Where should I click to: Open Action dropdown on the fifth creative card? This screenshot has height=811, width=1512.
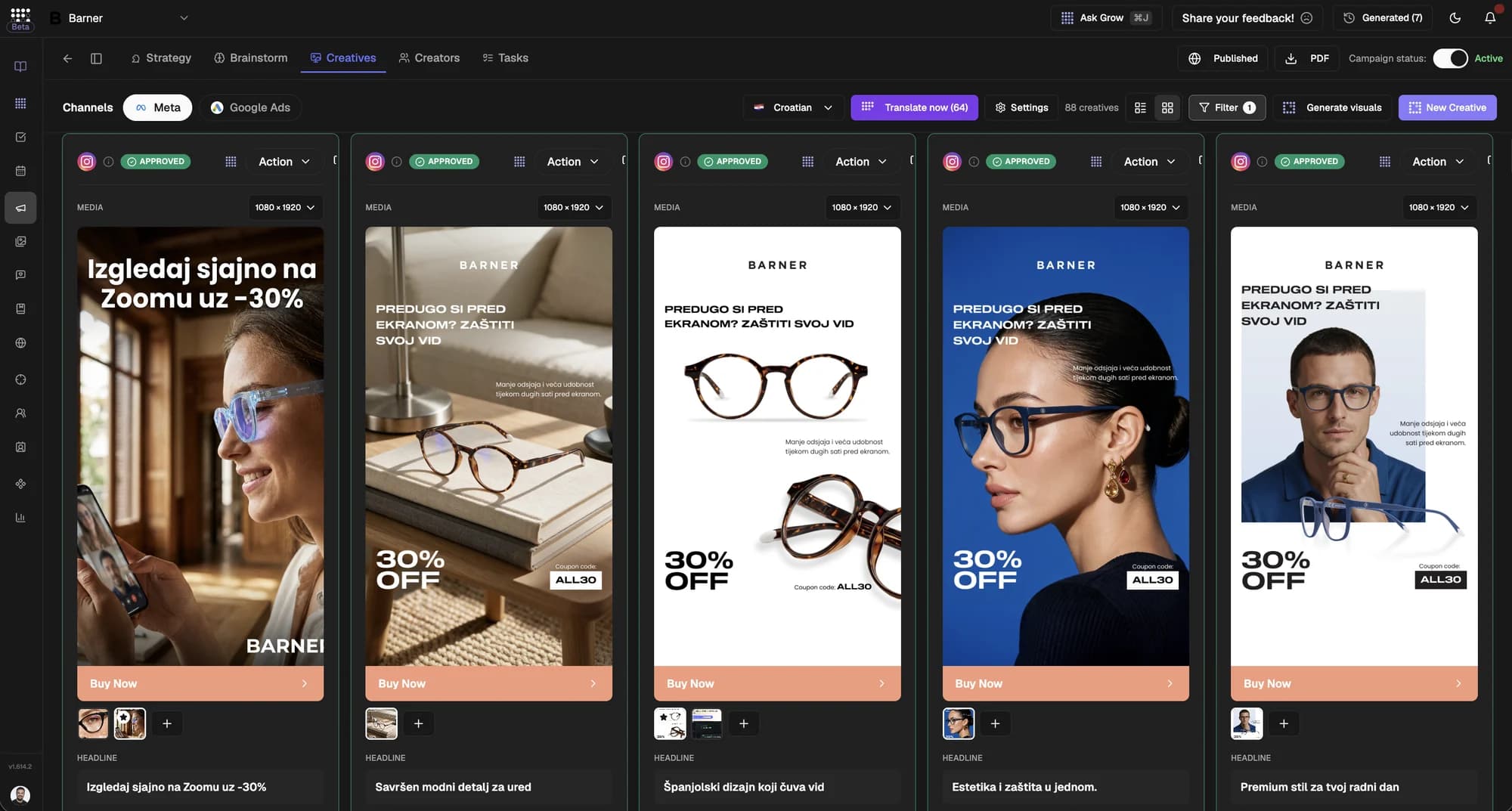1438,162
